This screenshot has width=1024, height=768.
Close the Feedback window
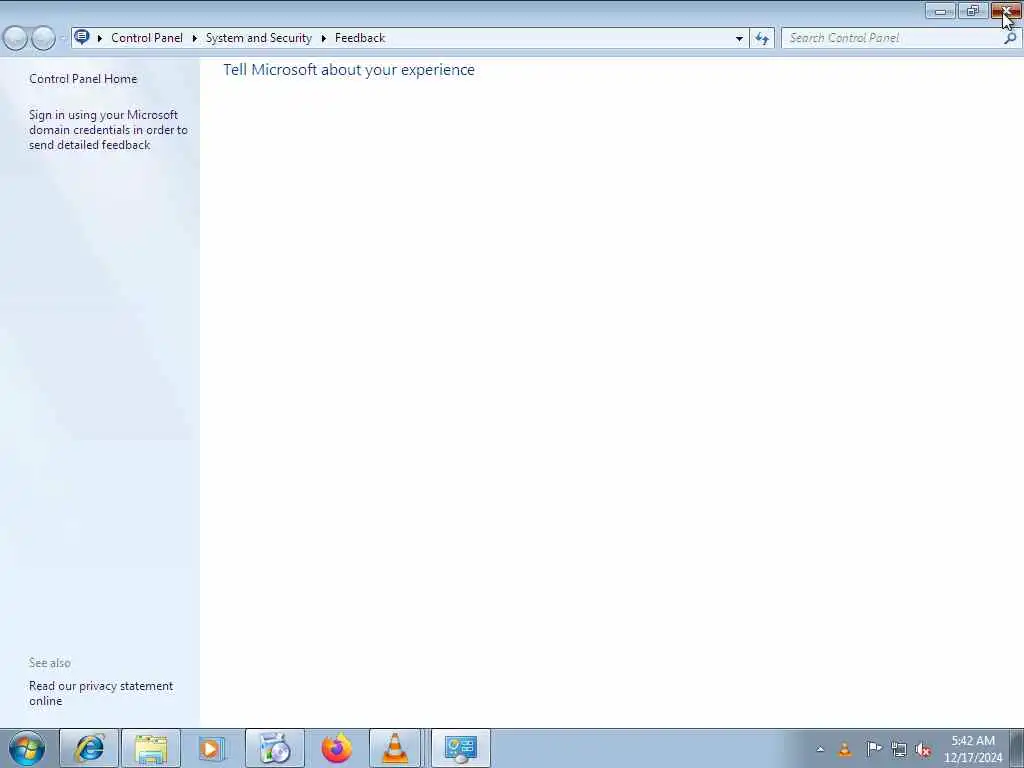click(1006, 11)
